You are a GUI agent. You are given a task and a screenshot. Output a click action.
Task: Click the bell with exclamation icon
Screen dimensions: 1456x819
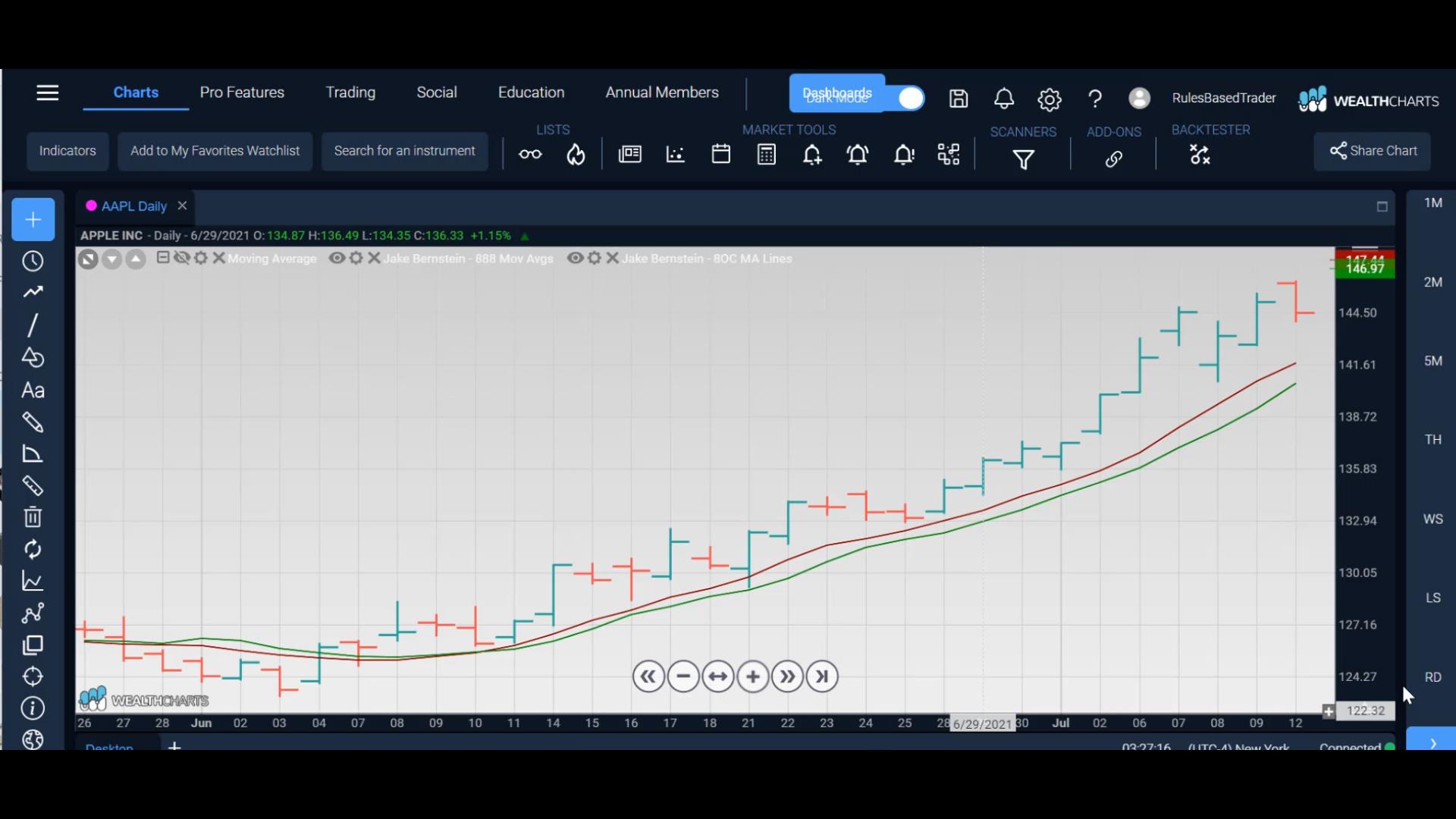tap(903, 155)
